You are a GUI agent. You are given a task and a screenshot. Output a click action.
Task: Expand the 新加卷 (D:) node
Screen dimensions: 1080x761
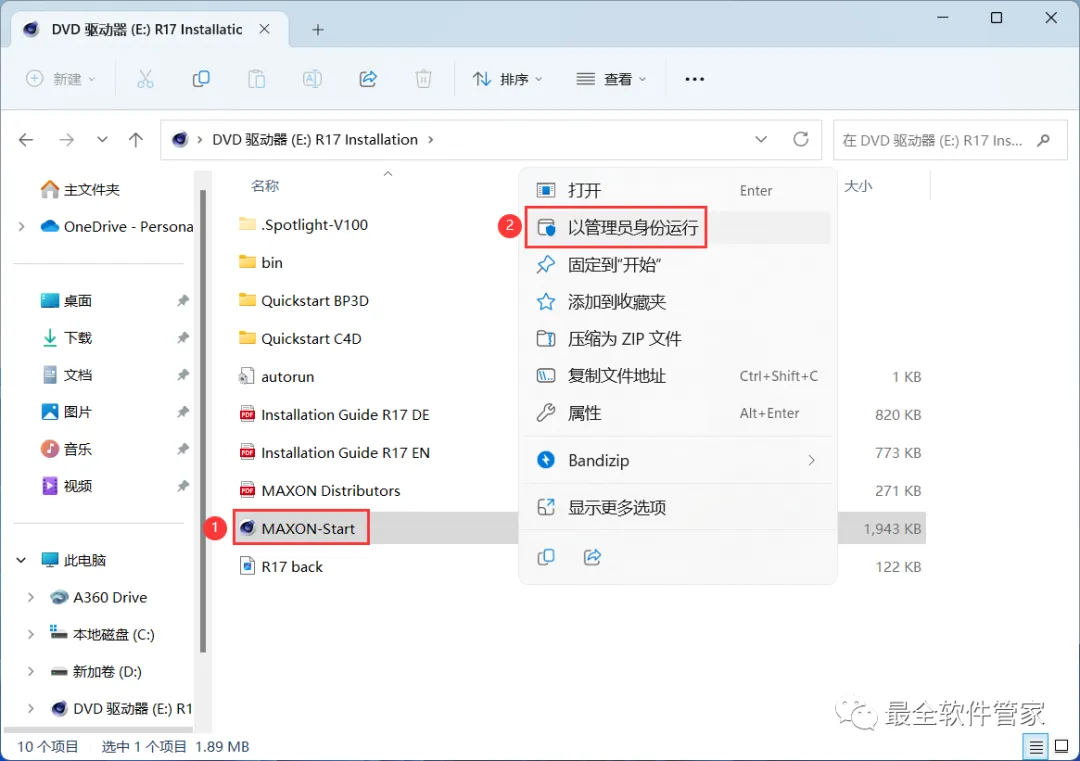click(30, 671)
